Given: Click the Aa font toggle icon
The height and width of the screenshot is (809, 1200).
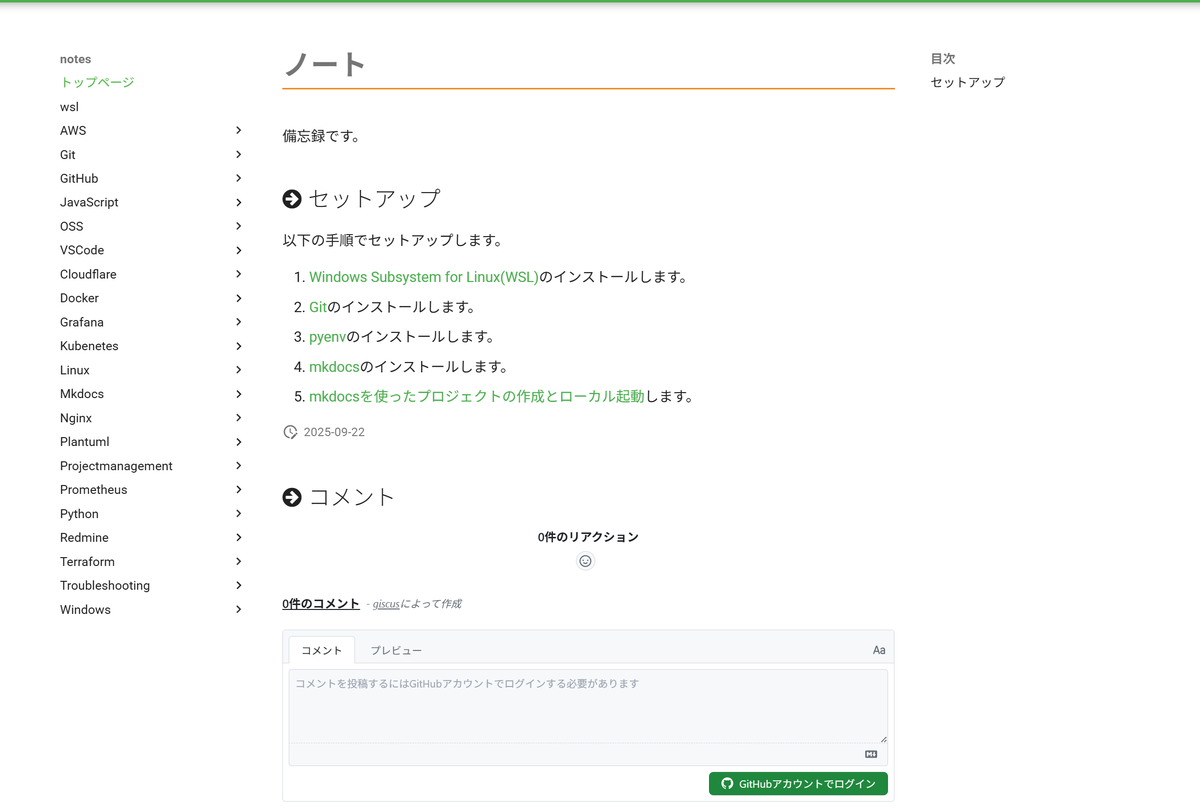Looking at the screenshot, I should [878, 650].
